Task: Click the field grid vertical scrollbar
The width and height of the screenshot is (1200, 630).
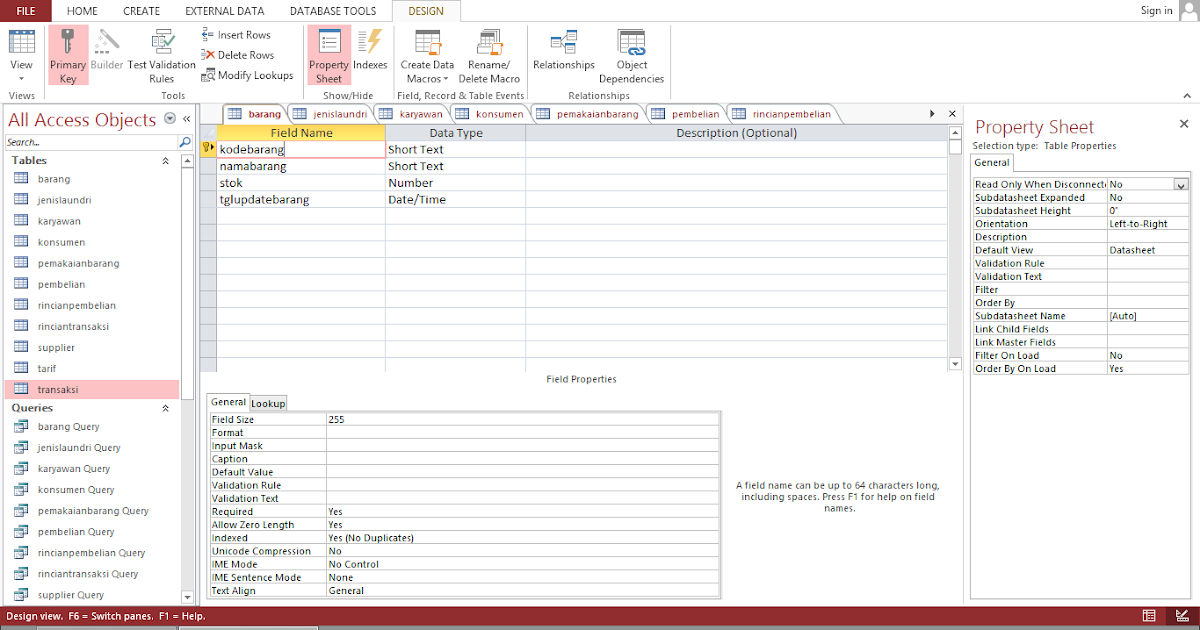Action: [955, 248]
